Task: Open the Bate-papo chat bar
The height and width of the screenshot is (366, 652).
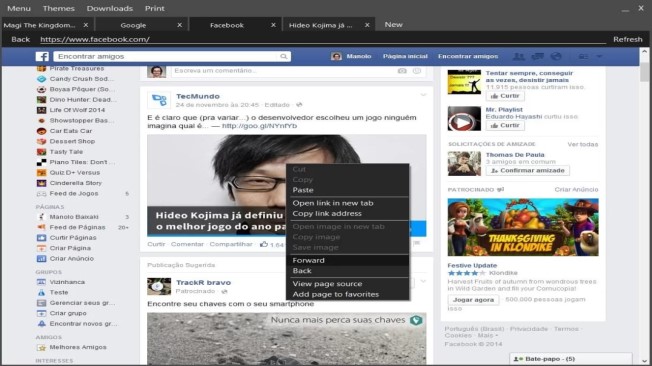Action: coord(570,359)
